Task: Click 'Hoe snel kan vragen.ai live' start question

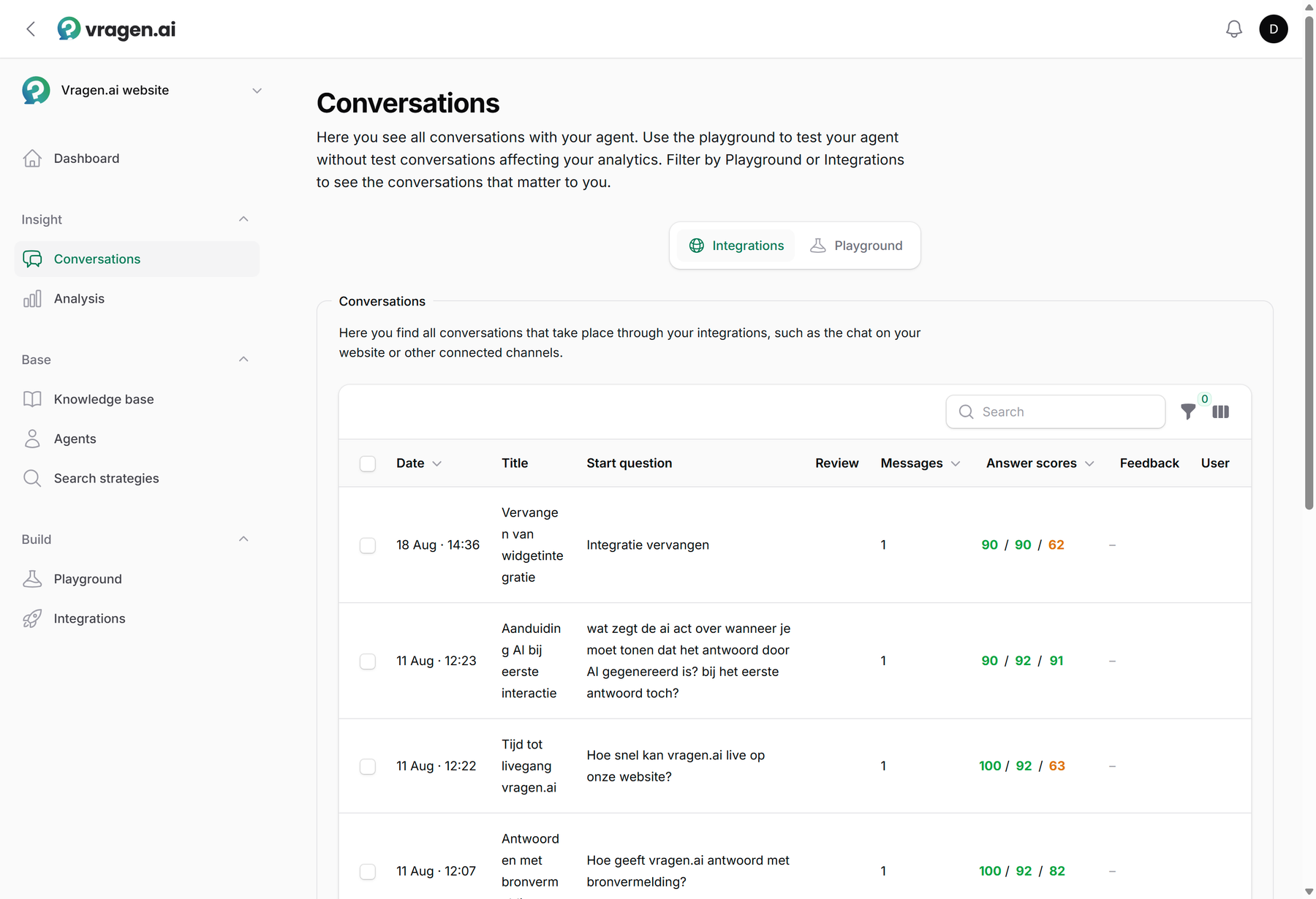Action: click(x=676, y=766)
